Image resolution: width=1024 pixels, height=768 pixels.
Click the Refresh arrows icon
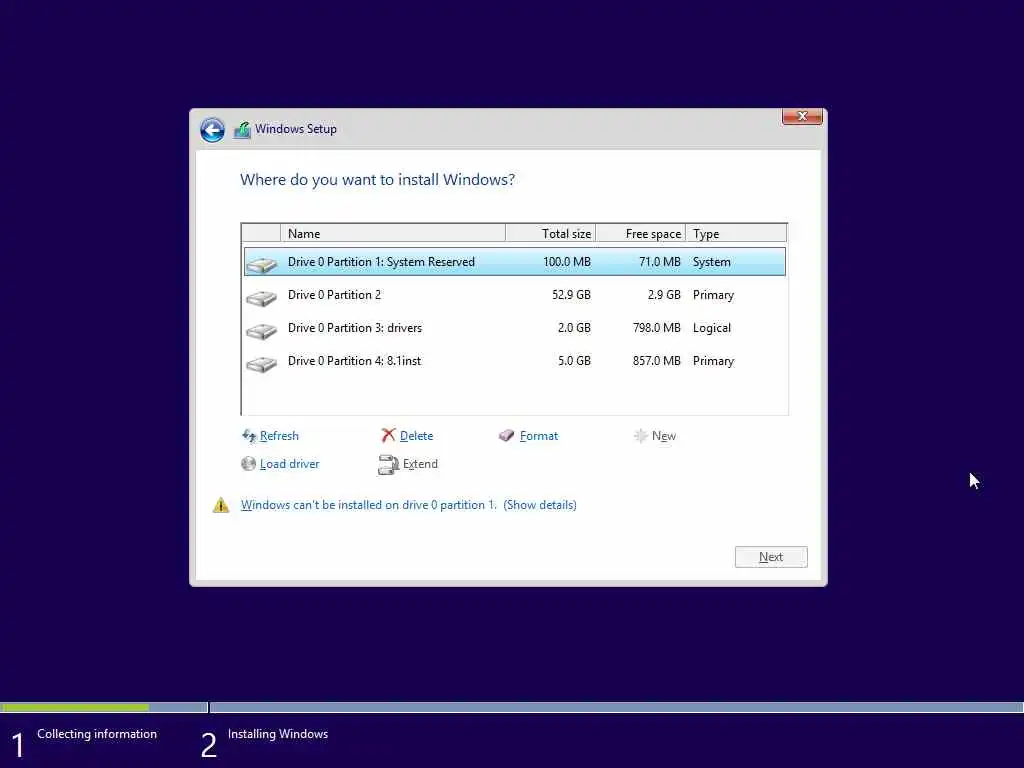249,436
